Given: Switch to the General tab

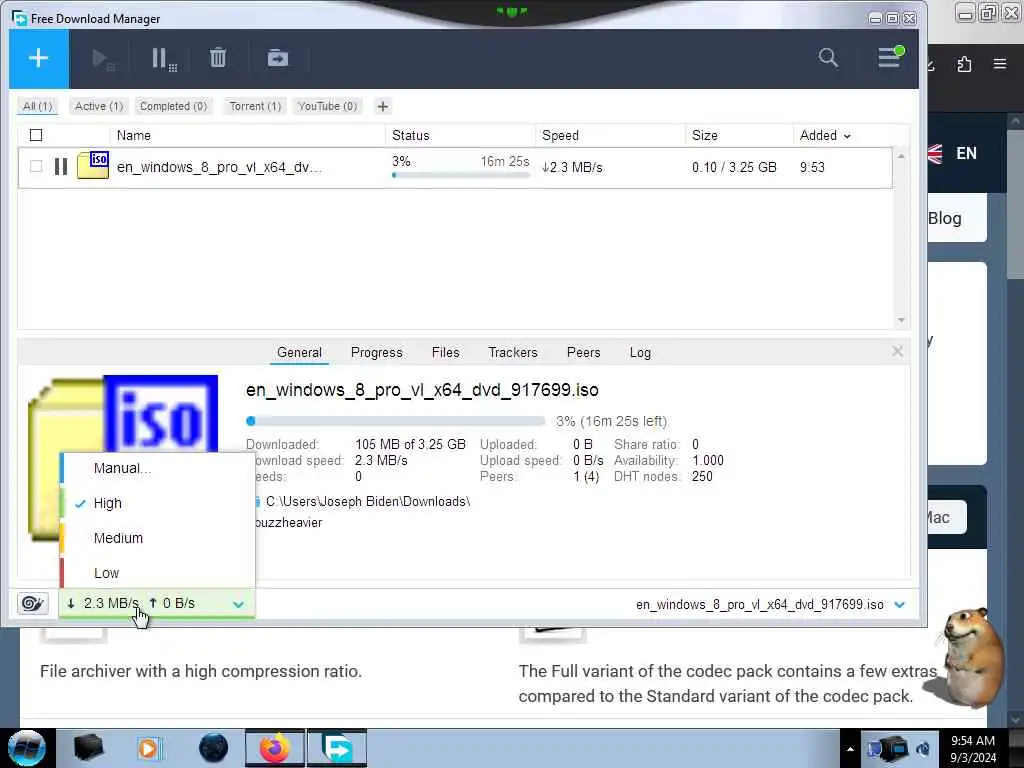Looking at the screenshot, I should point(299,353).
